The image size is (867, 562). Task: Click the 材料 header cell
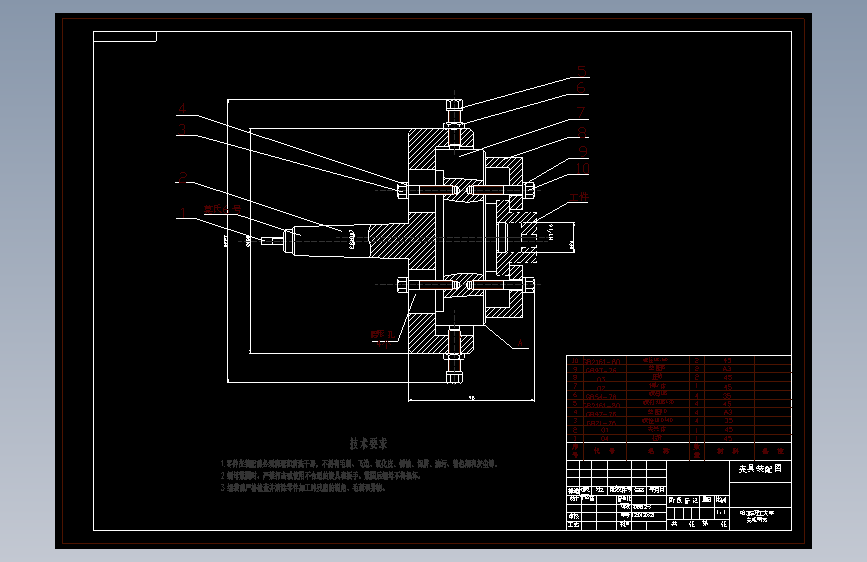[728, 451]
